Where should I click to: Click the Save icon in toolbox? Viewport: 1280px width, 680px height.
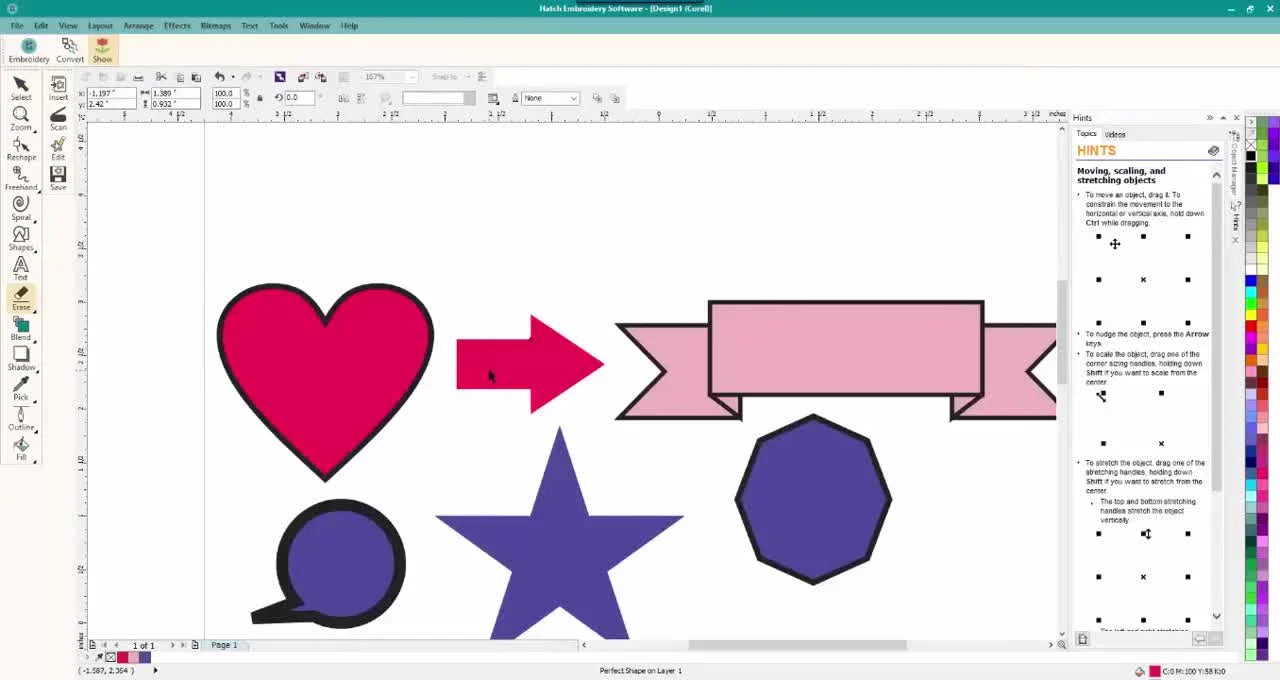click(x=58, y=179)
